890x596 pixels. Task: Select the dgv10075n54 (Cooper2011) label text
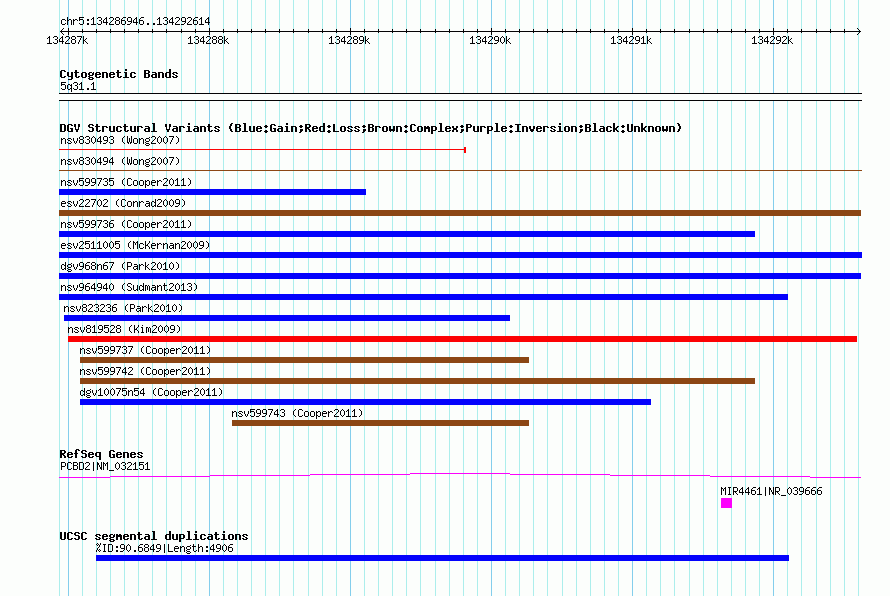point(151,392)
